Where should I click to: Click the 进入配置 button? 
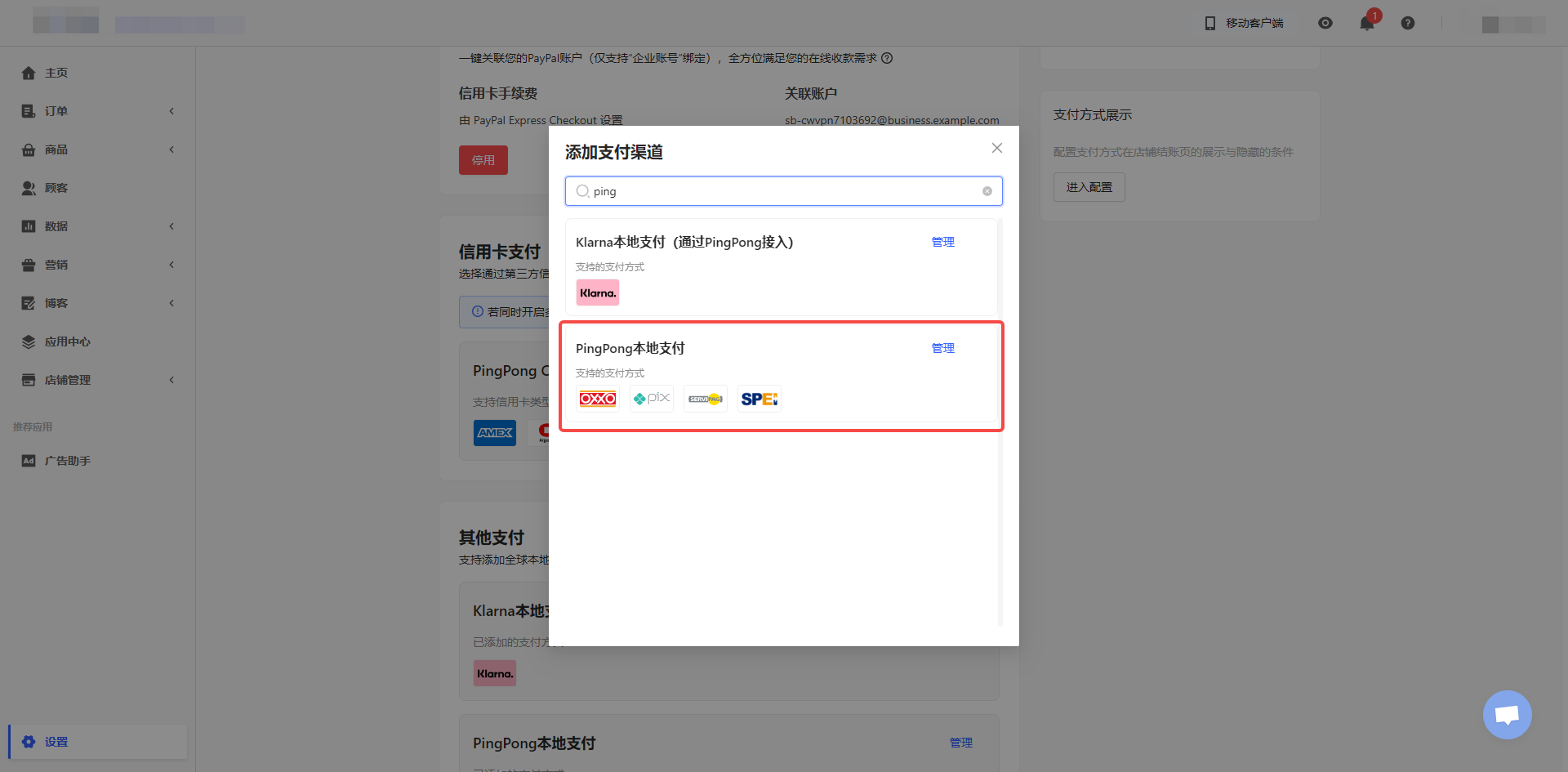(1089, 187)
